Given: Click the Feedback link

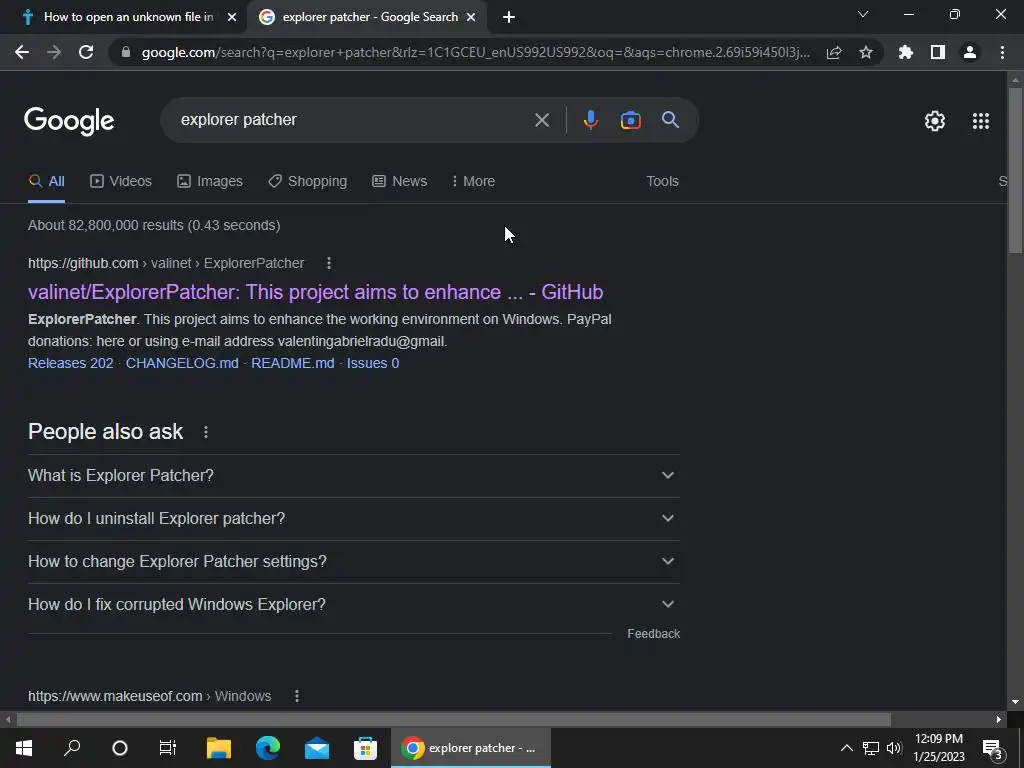Looking at the screenshot, I should coord(653,633).
